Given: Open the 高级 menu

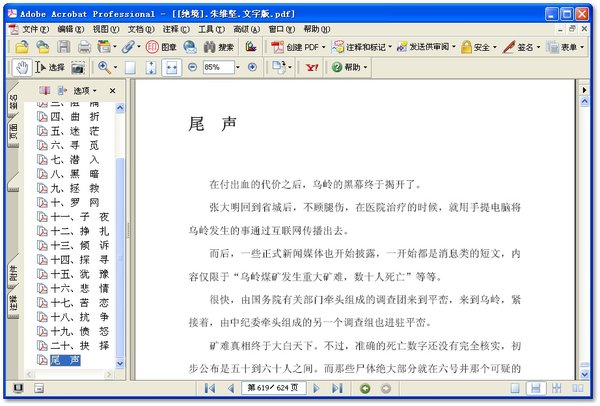Looking at the screenshot, I should click(247, 29).
